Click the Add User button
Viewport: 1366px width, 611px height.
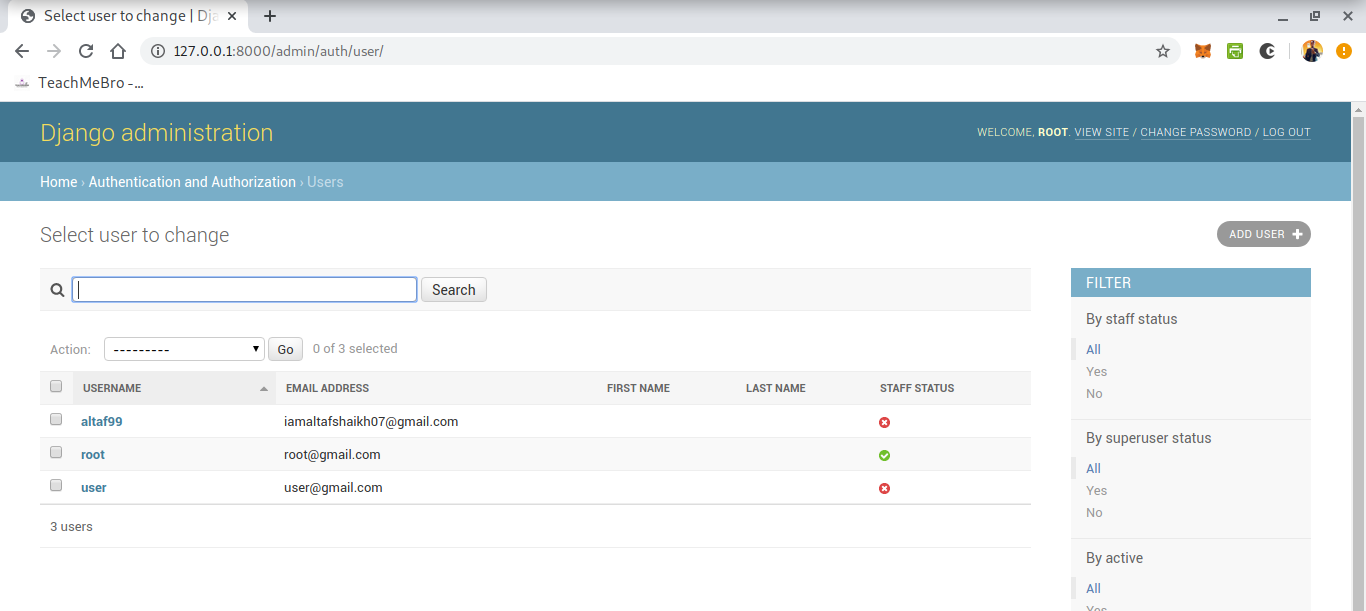(1264, 234)
